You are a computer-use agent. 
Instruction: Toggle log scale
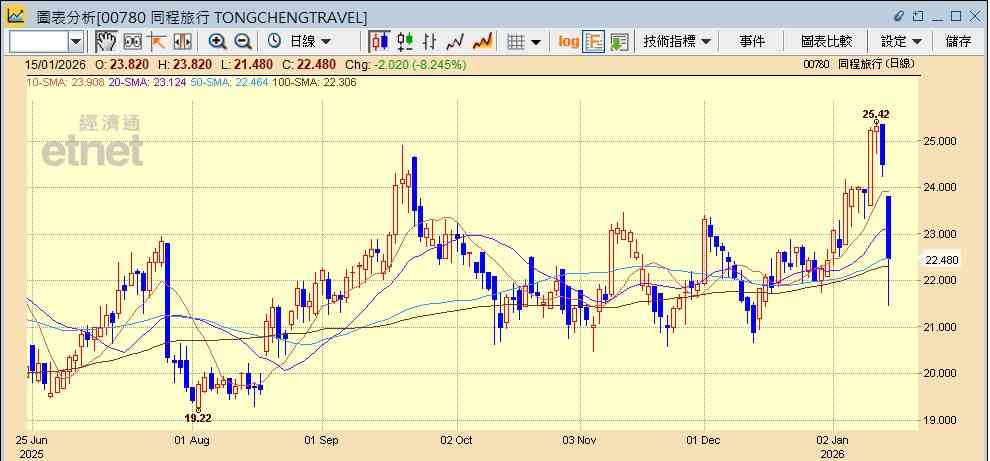point(568,42)
